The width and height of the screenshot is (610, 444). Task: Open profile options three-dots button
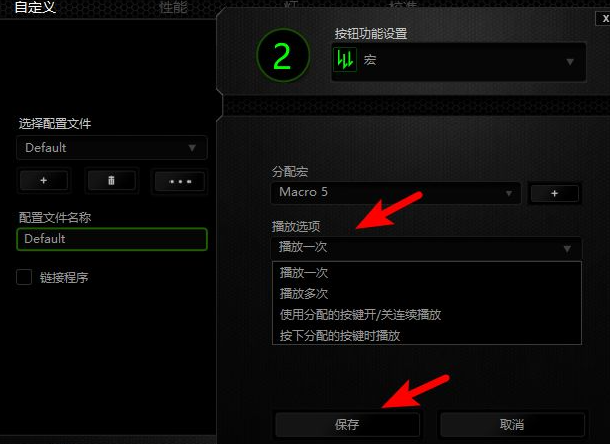(180, 181)
